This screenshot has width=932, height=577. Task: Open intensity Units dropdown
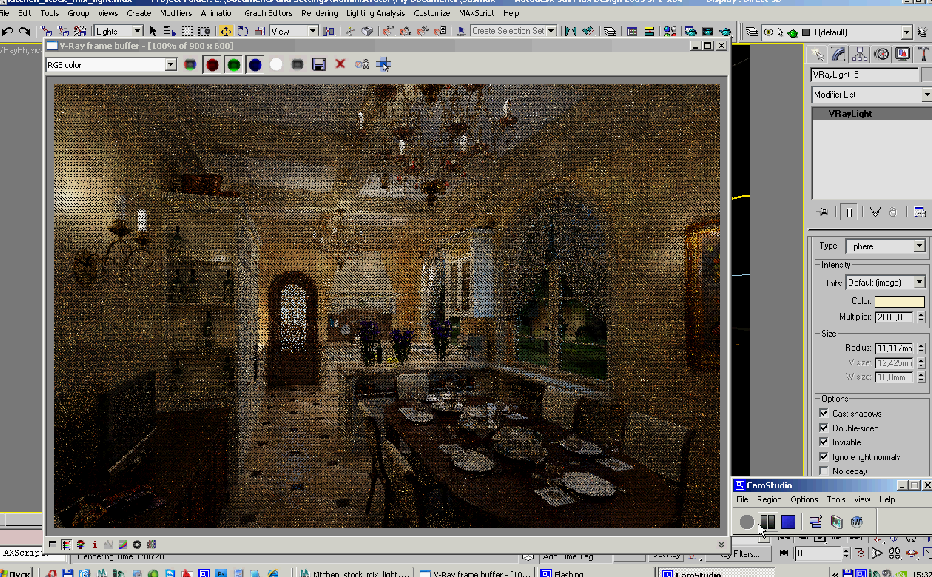pyautogui.click(x=886, y=282)
